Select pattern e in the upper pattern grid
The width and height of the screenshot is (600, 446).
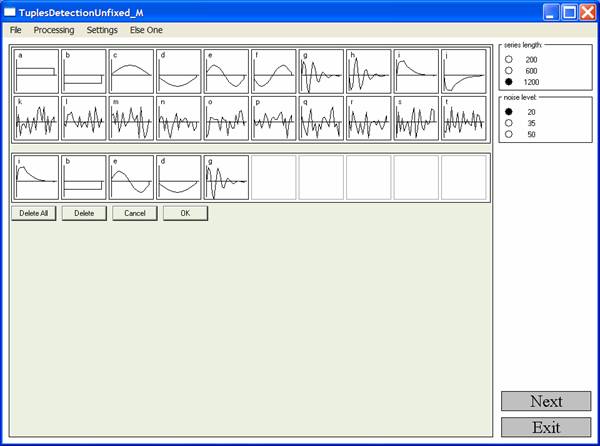(x=226, y=71)
